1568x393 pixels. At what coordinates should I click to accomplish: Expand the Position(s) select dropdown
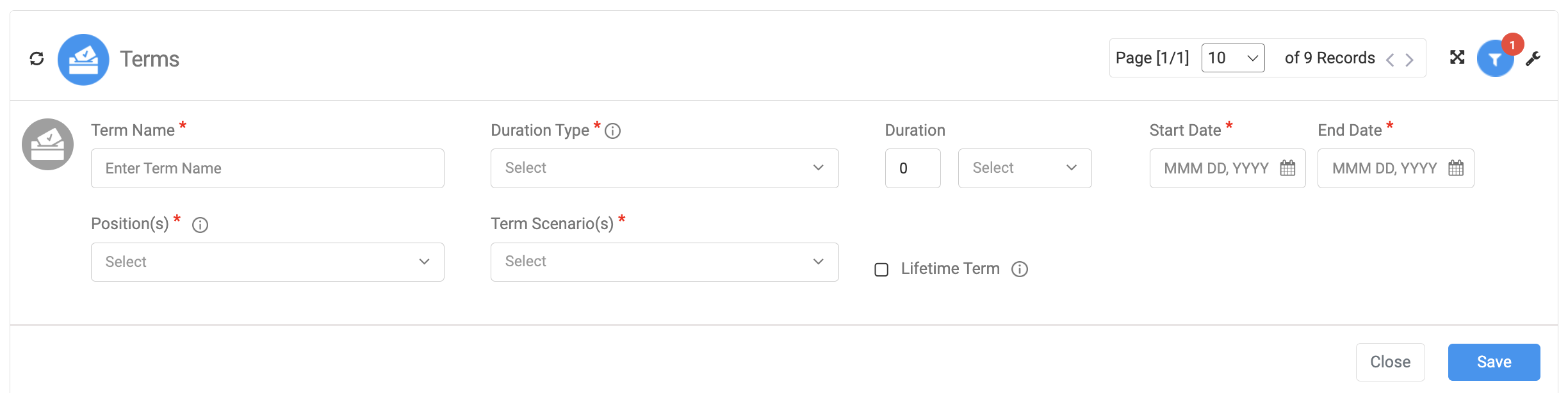click(x=267, y=262)
